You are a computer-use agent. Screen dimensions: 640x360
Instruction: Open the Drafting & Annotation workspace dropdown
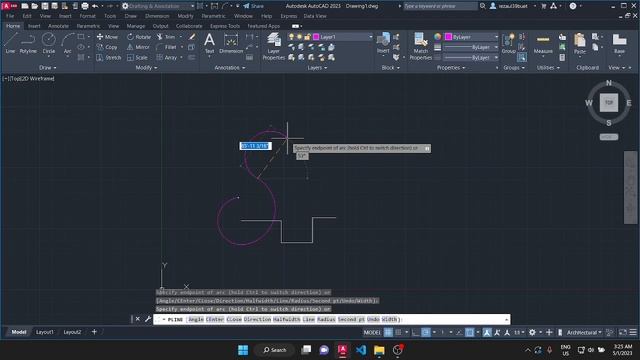tap(158, 6)
